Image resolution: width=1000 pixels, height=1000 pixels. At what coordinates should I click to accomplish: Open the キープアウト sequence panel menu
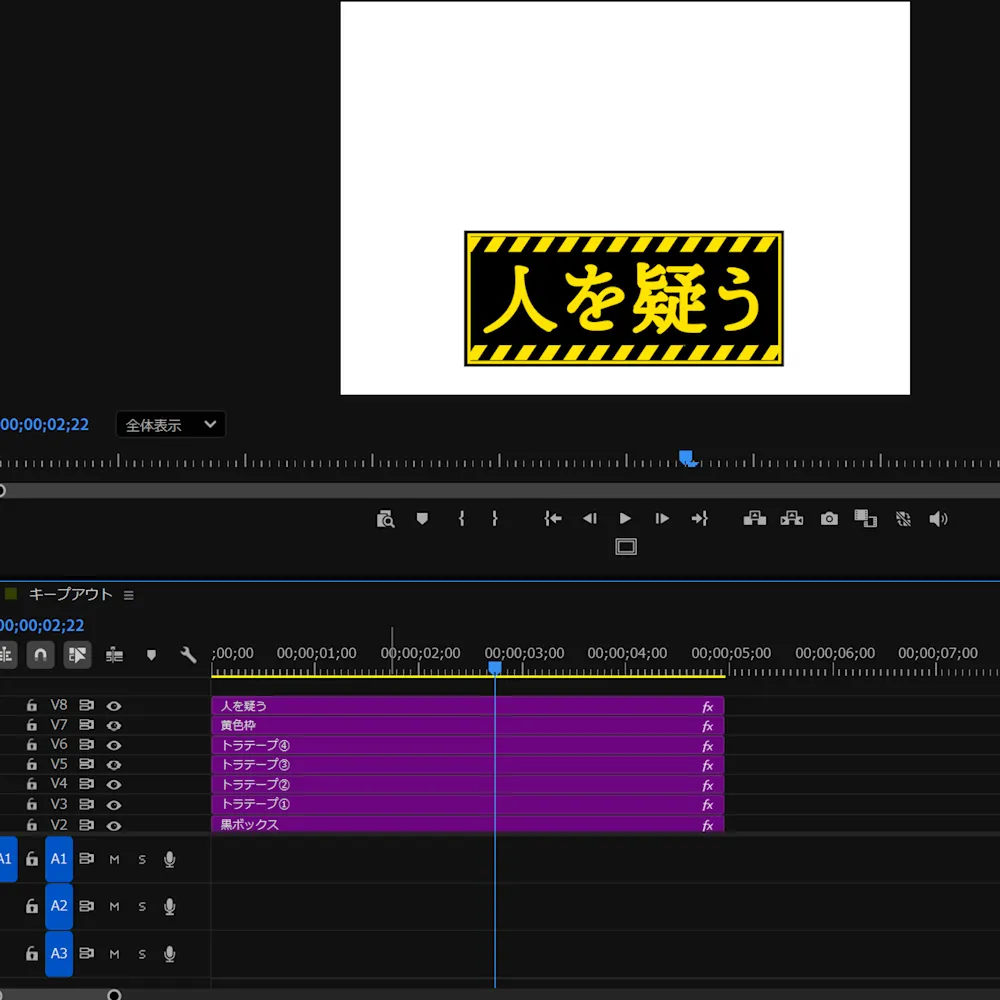pos(129,595)
